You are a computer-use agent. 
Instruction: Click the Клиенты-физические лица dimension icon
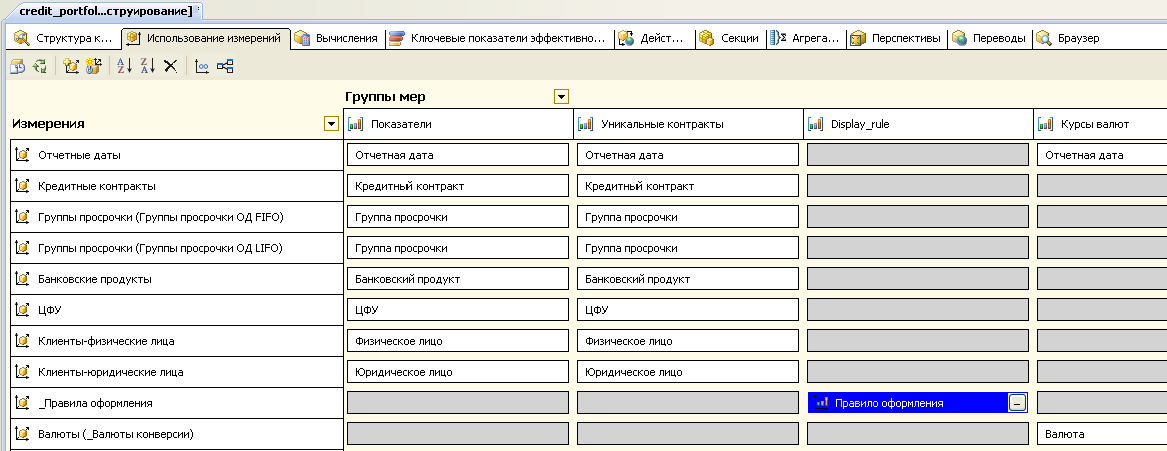tap(22, 341)
